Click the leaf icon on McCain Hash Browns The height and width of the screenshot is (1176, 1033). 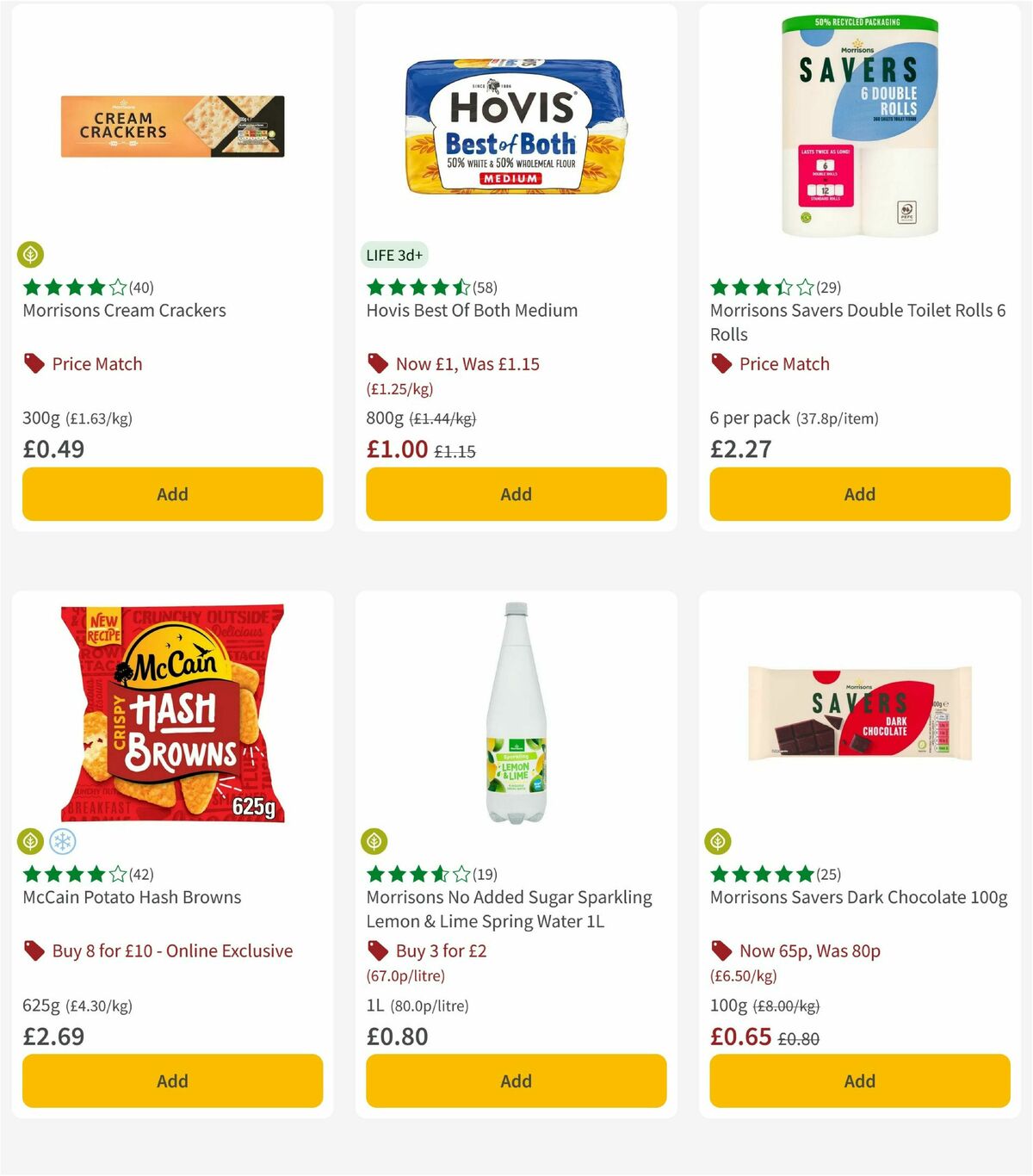pos(31,841)
